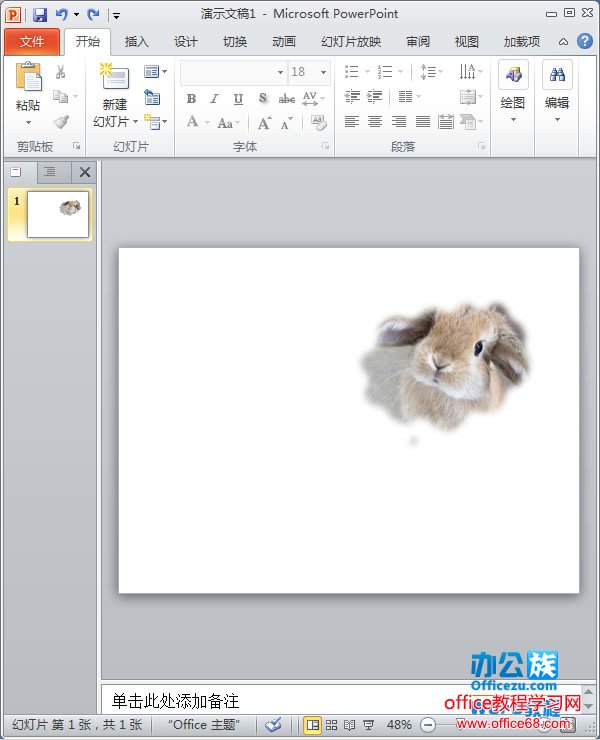
Task: Open the Editing (编辑) binoculars menu
Action: [x=557, y=90]
